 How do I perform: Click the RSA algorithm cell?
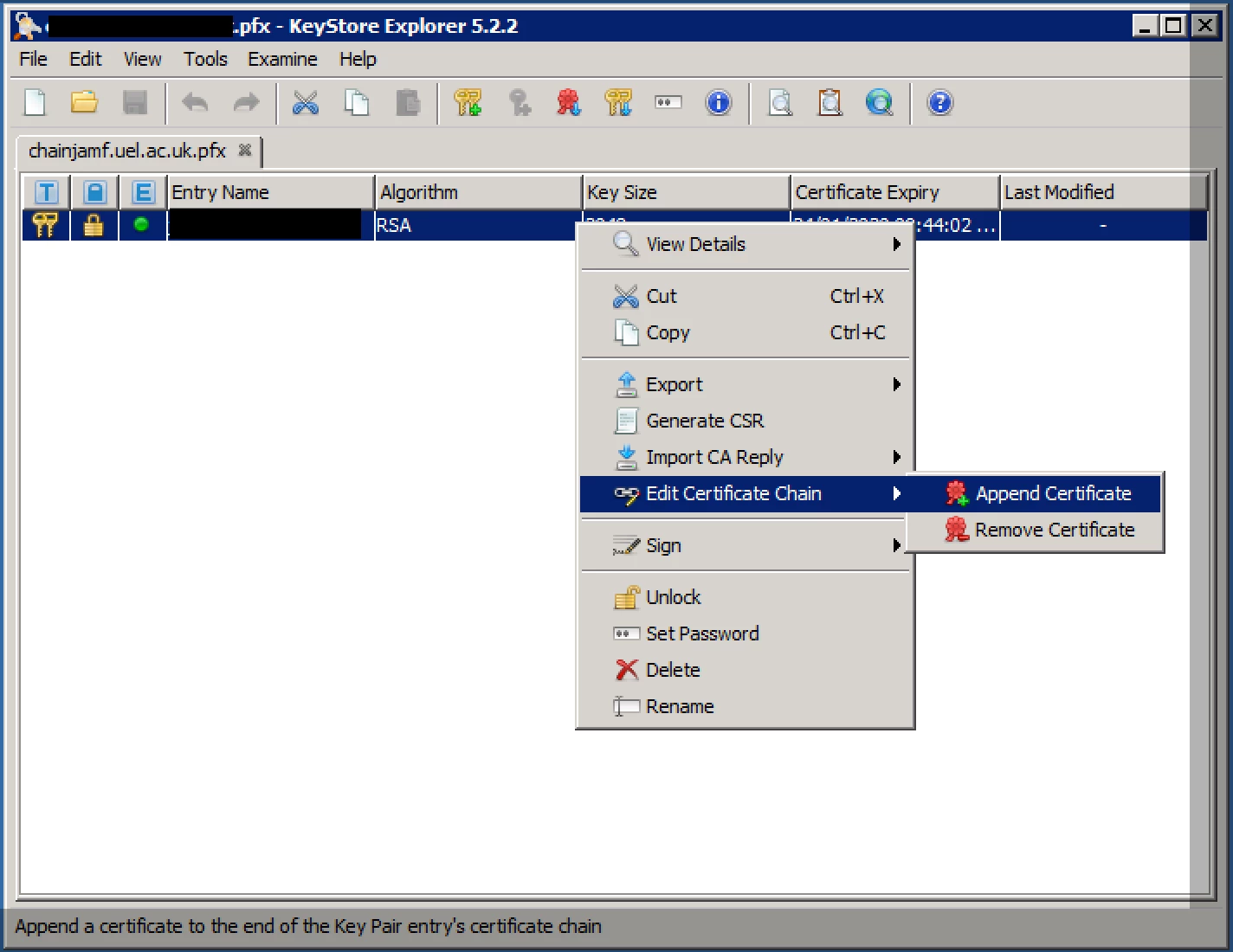pos(478,225)
